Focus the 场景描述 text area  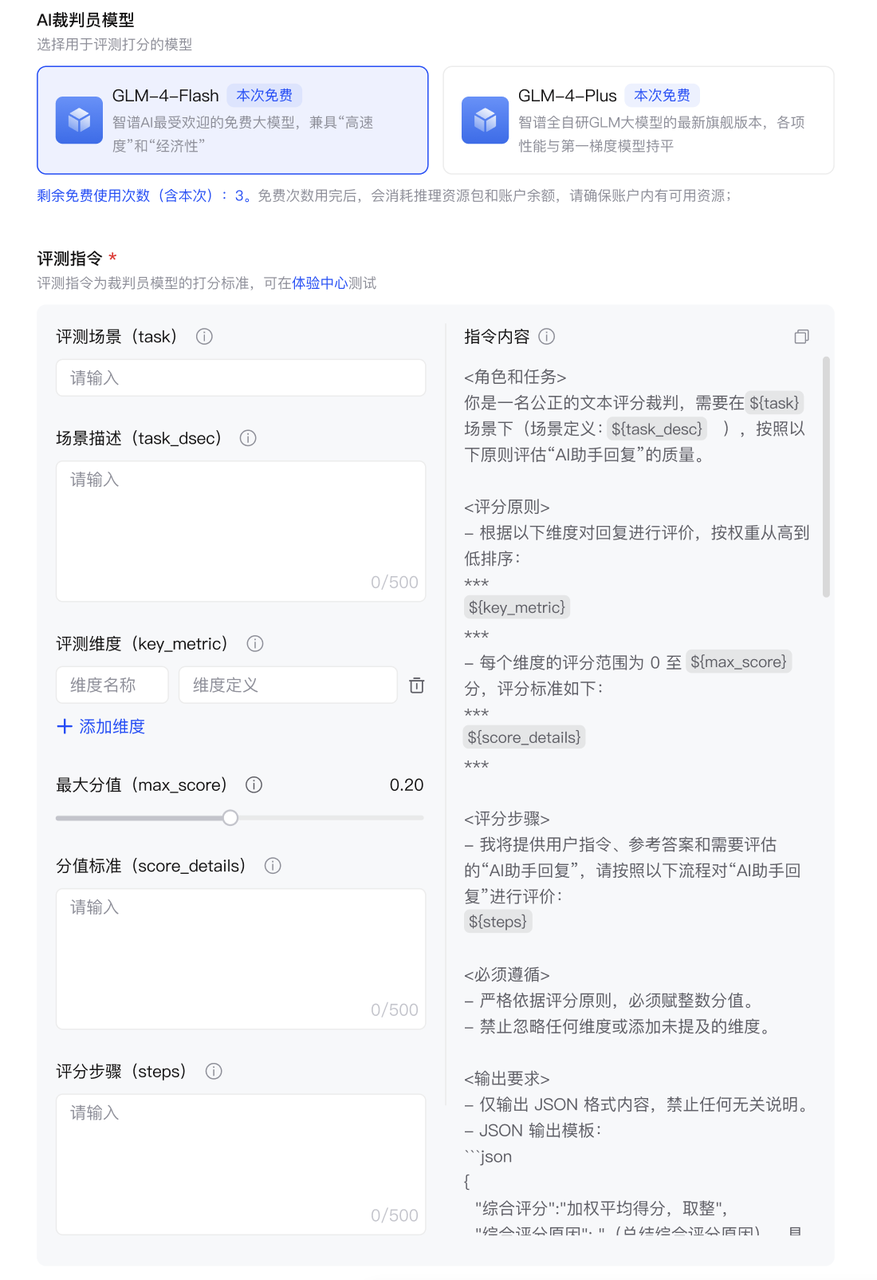pos(241,531)
